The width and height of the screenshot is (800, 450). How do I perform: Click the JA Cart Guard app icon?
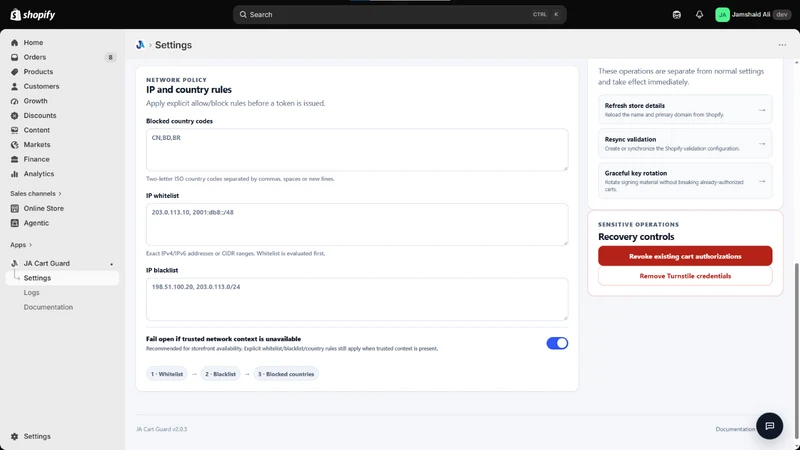[14, 263]
